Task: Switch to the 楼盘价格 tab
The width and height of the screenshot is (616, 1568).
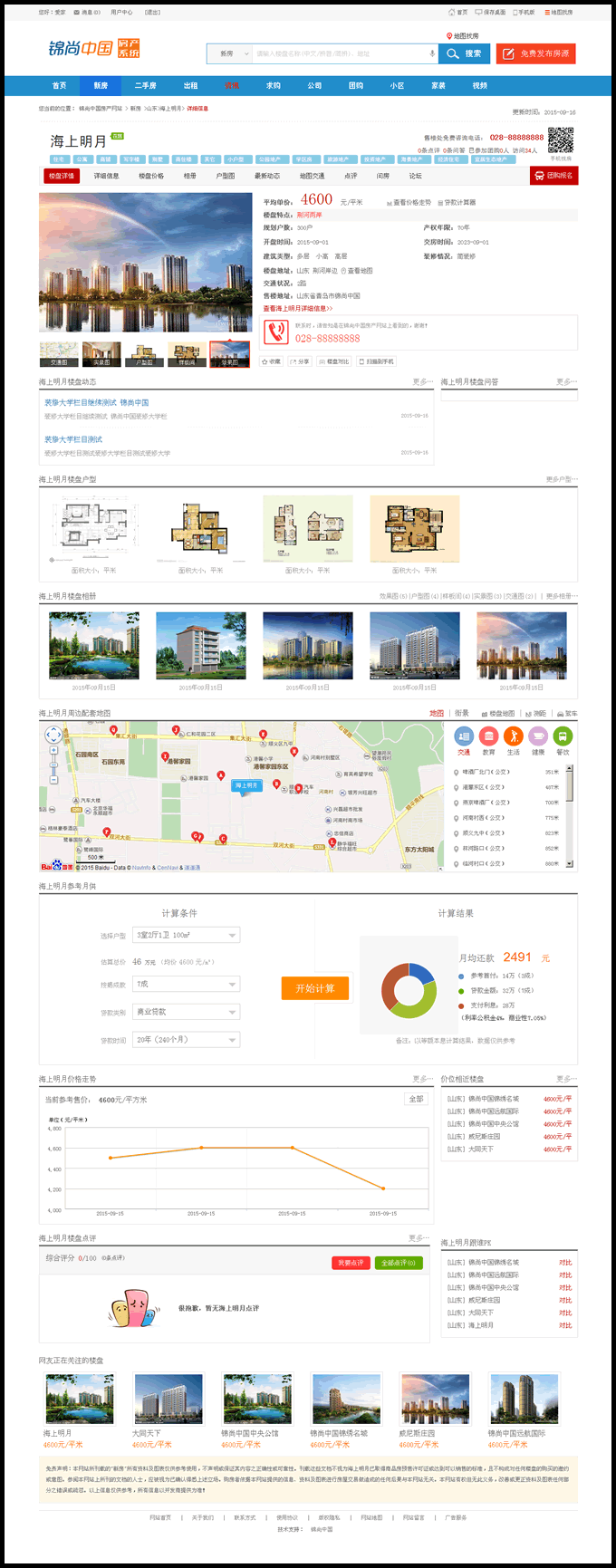Action: (x=151, y=176)
